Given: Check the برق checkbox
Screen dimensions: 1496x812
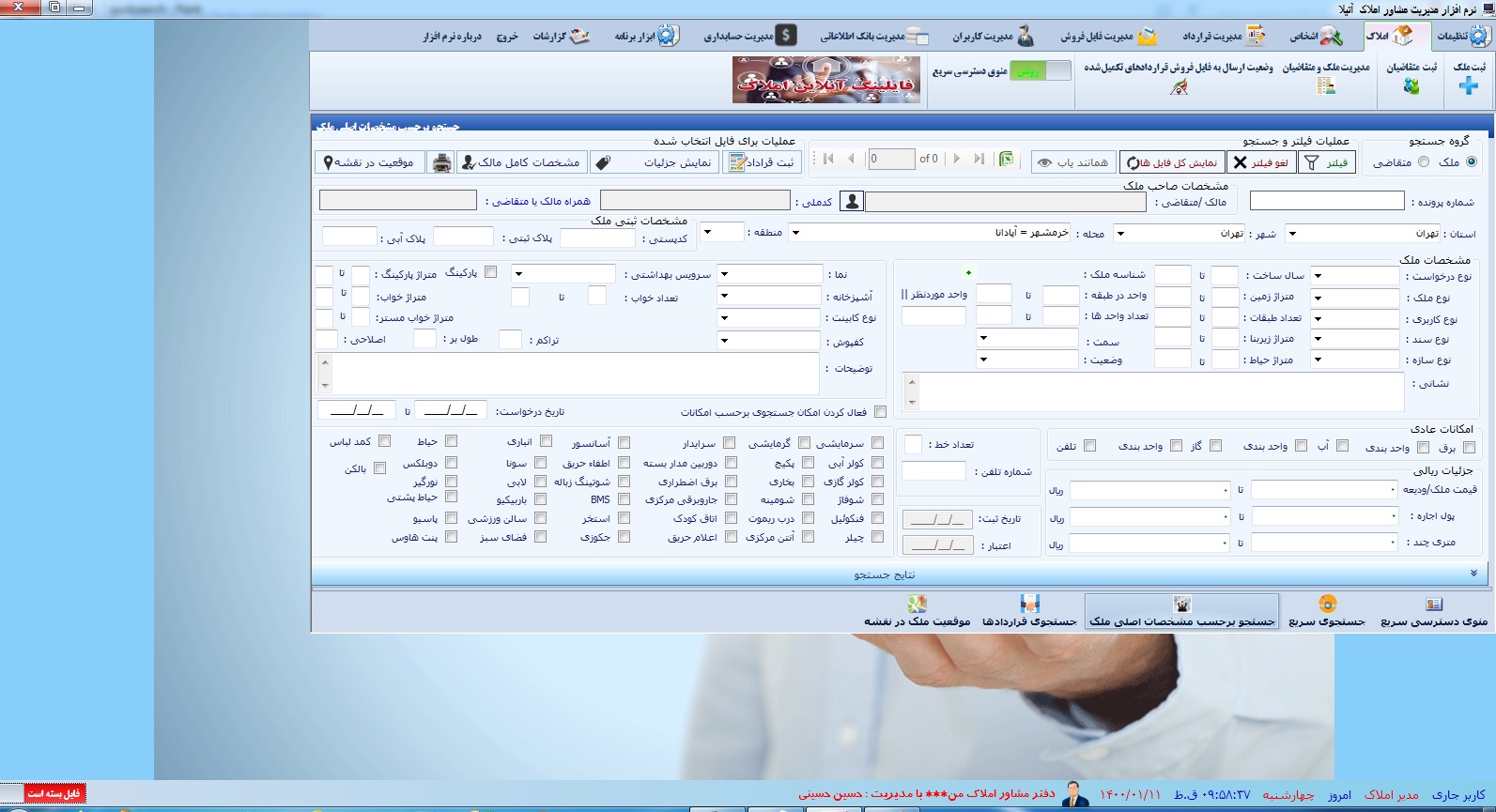Looking at the screenshot, I should (x=1469, y=446).
